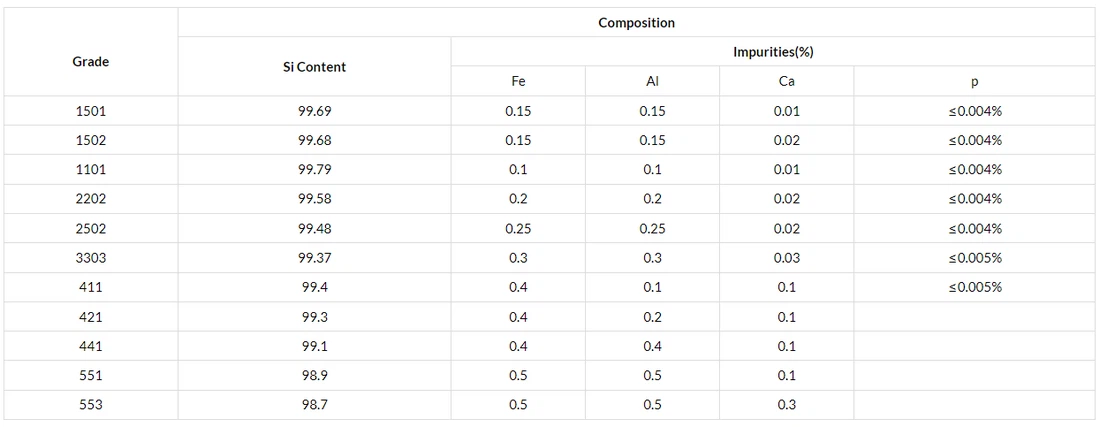This screenshot has height=427, width=1100.
Task: Click the Al impurity column header
Action: 652,82
